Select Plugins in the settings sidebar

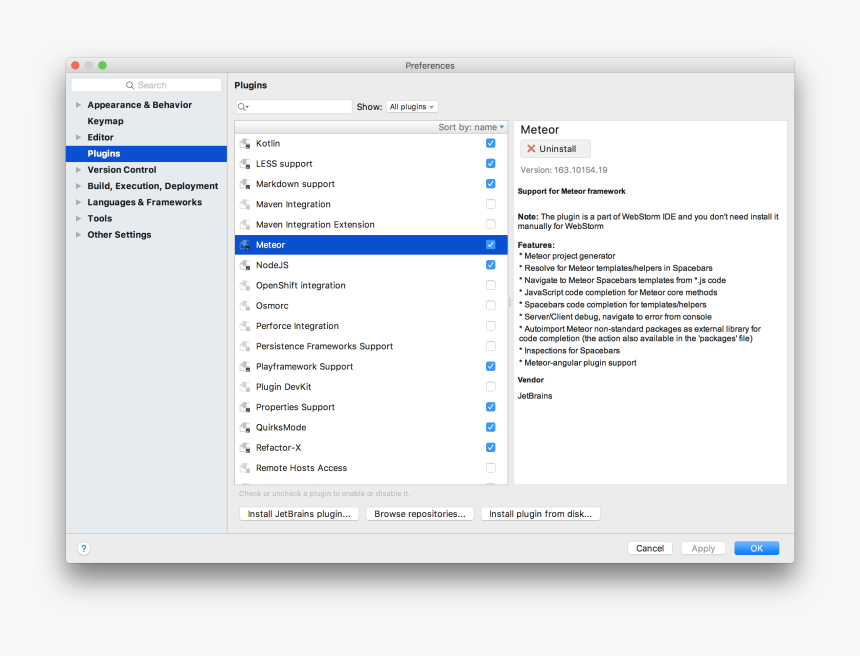pos(146,154)
